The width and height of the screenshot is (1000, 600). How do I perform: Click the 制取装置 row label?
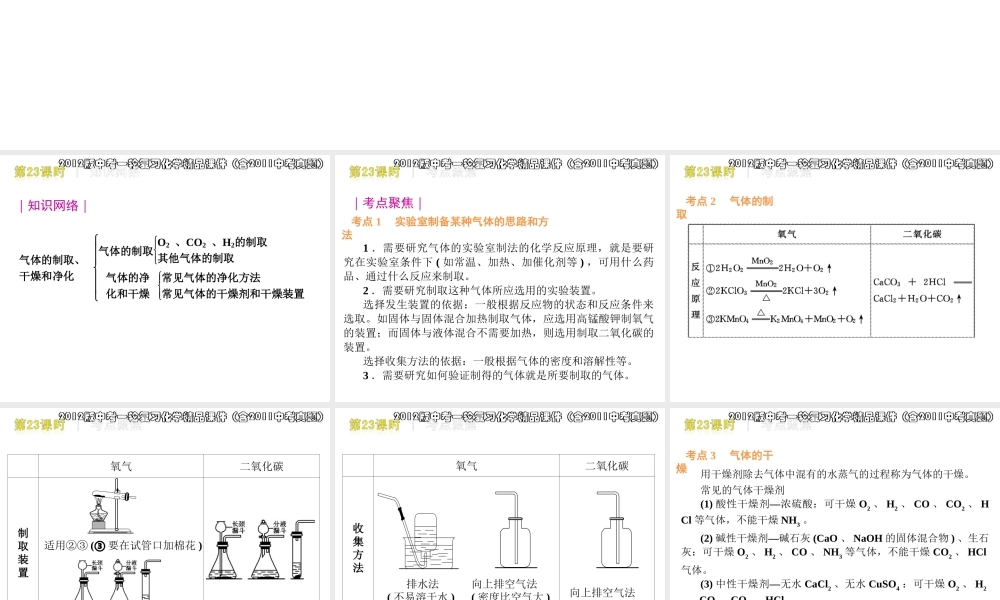point(23,552)
